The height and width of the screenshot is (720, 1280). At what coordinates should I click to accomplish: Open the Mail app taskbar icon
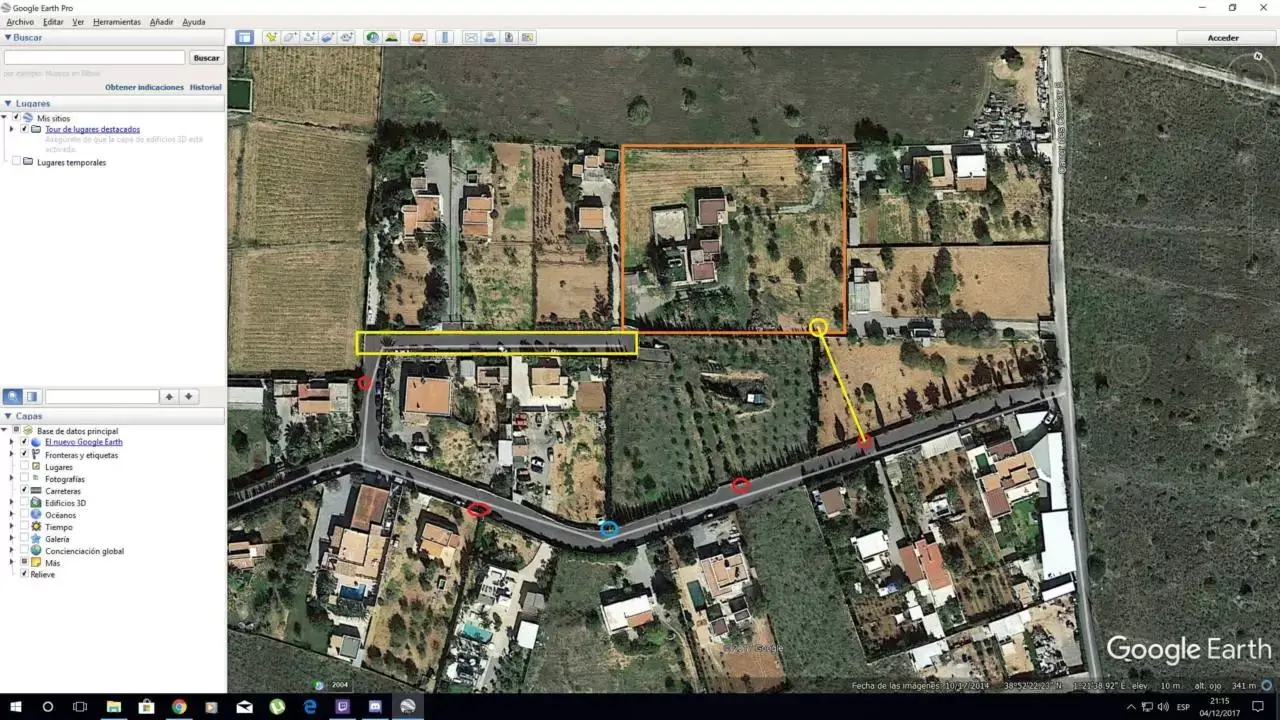point(244,707)
